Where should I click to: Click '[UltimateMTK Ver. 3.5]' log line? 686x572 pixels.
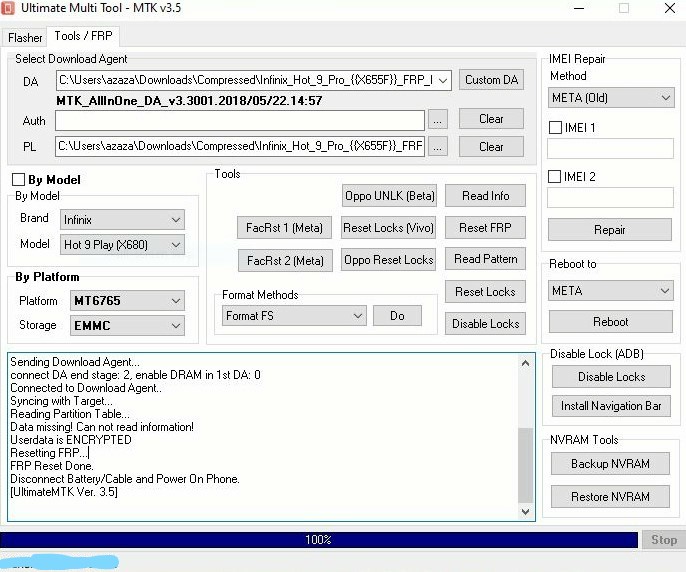pyautogui.click(x=64, y=492)
